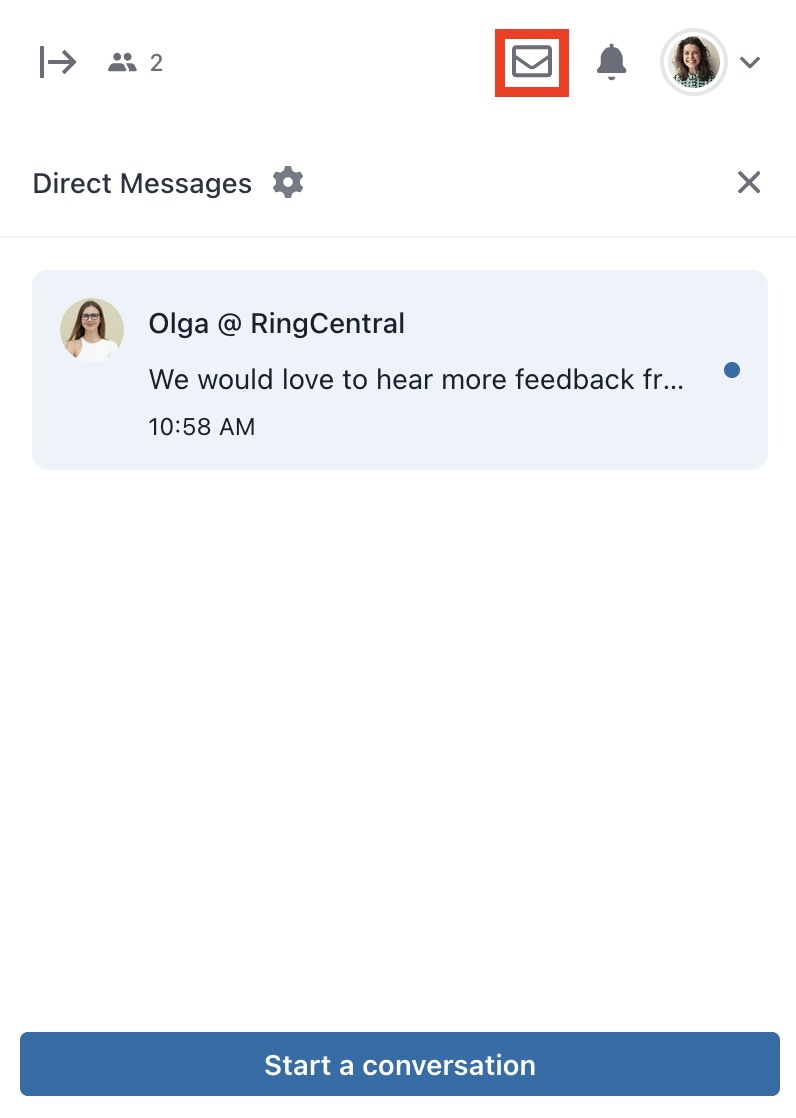796x1118 pixels.
Task: Click empty space below the conversation list
Action: point(398,749)
